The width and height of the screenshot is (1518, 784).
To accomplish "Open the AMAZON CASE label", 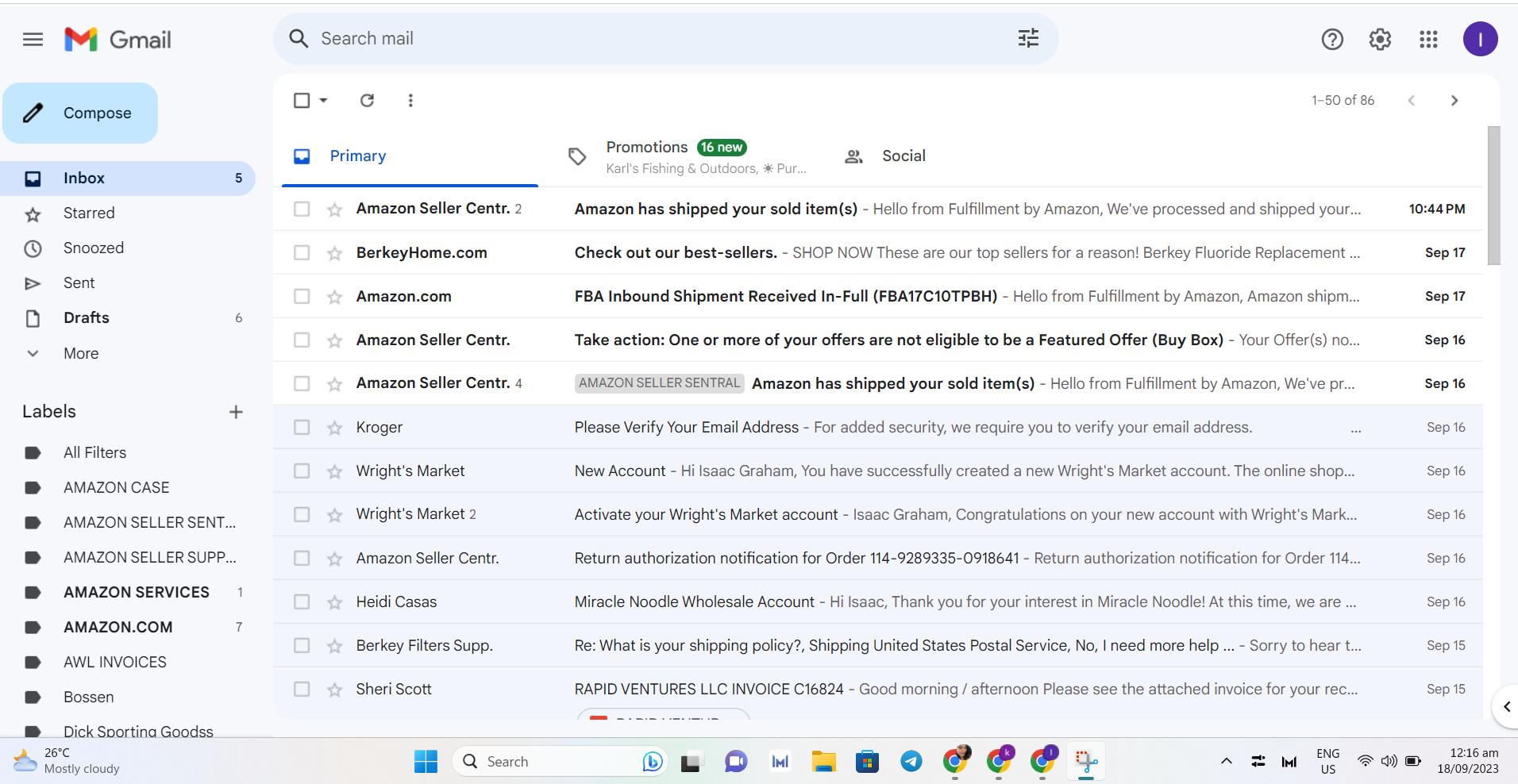I will coord(116,487).
